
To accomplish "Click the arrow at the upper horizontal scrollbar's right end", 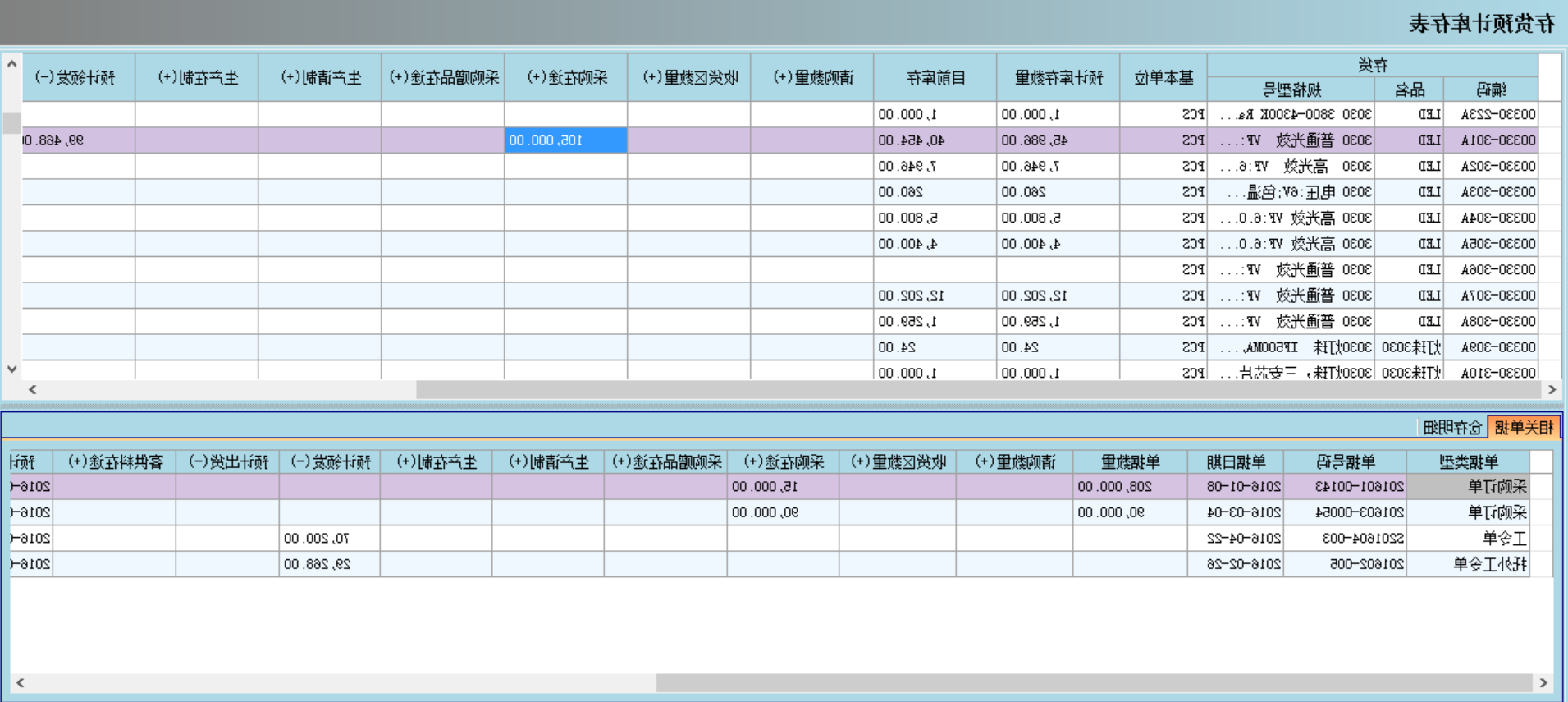I will click(x=1552, y=389).
